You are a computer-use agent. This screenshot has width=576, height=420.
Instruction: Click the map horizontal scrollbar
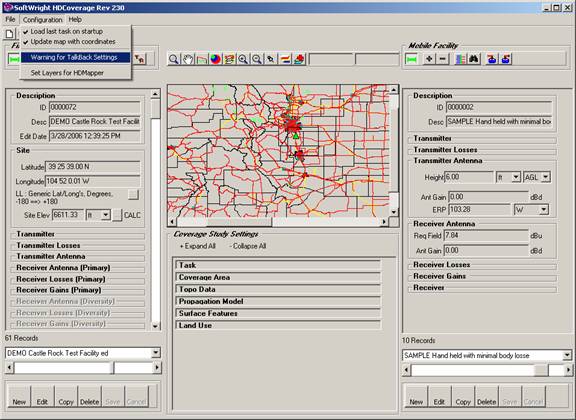(279, 222)
